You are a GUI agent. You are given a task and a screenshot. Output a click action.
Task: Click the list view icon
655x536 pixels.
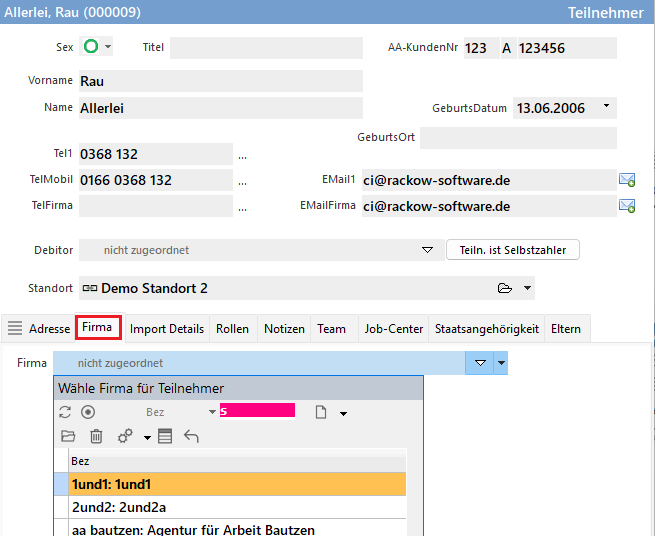pyautogui.click(x=165, y=436)
